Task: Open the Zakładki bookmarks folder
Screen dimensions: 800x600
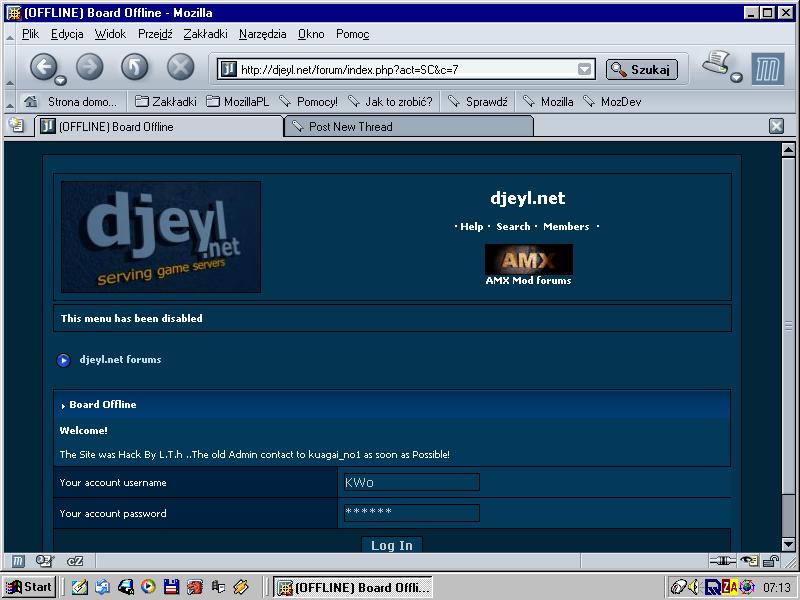Action: 166,102
